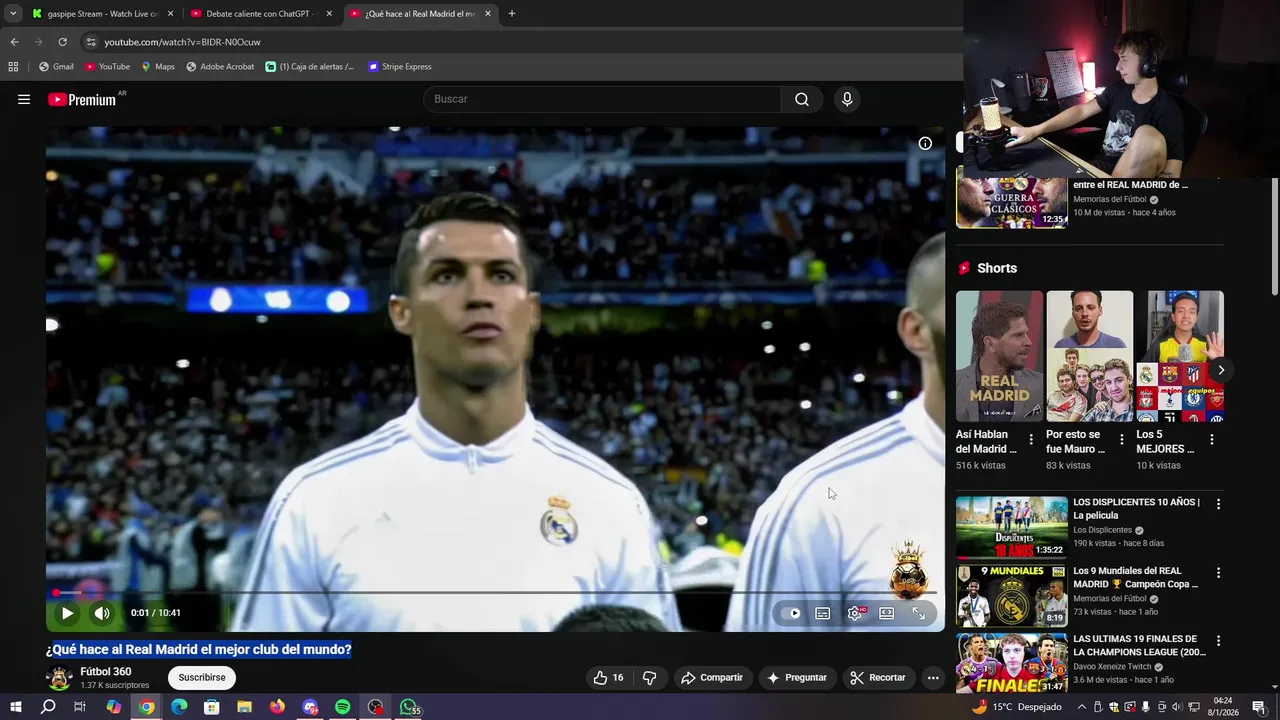Reload the current page
Image resolution: width=1280 pixels, height=720 pixels.
coord(62,42)
